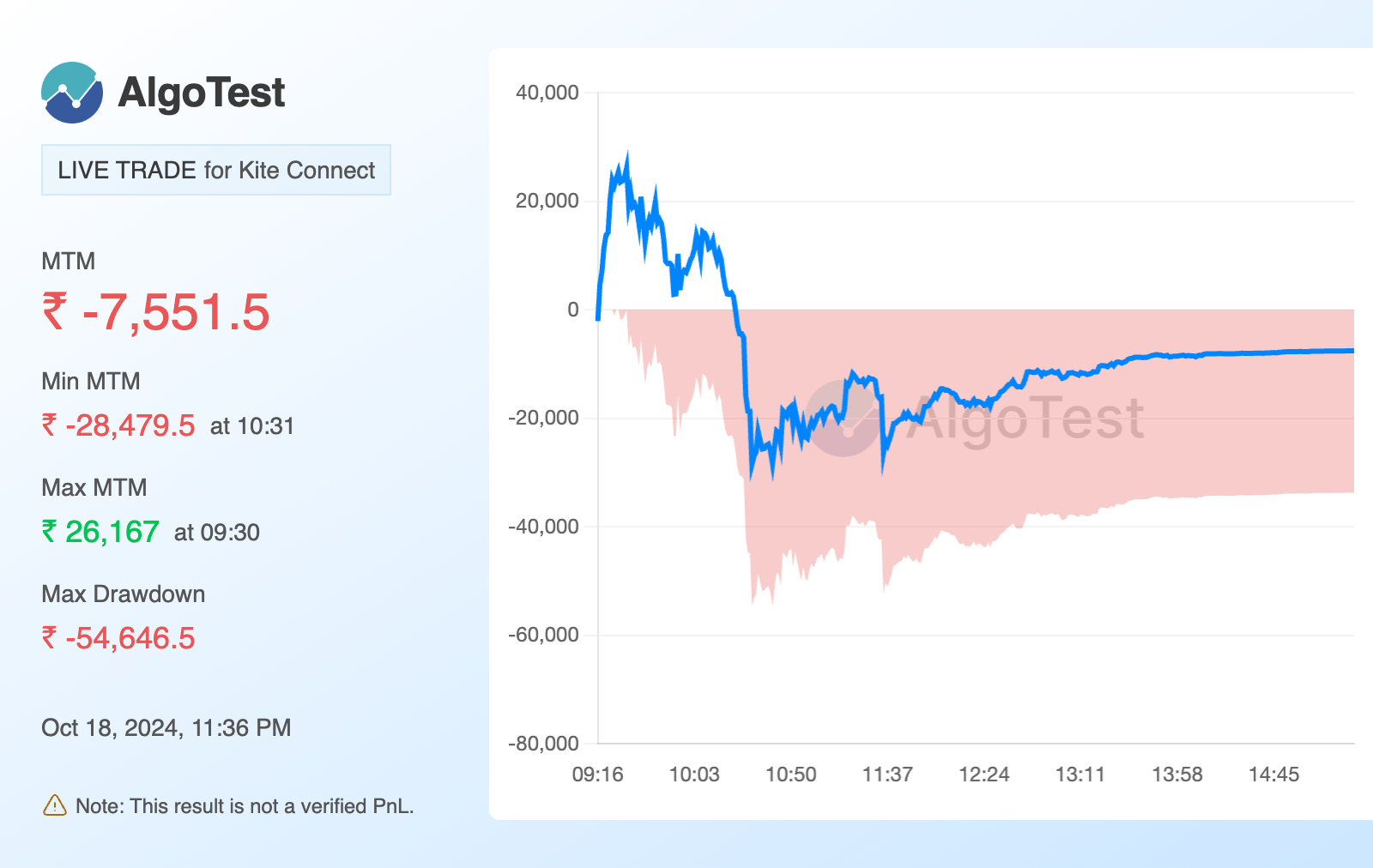This screenshot has height=868, width=1373.
Task: Click the AlgoTest logo icon
Action: (x=72, y=93)
